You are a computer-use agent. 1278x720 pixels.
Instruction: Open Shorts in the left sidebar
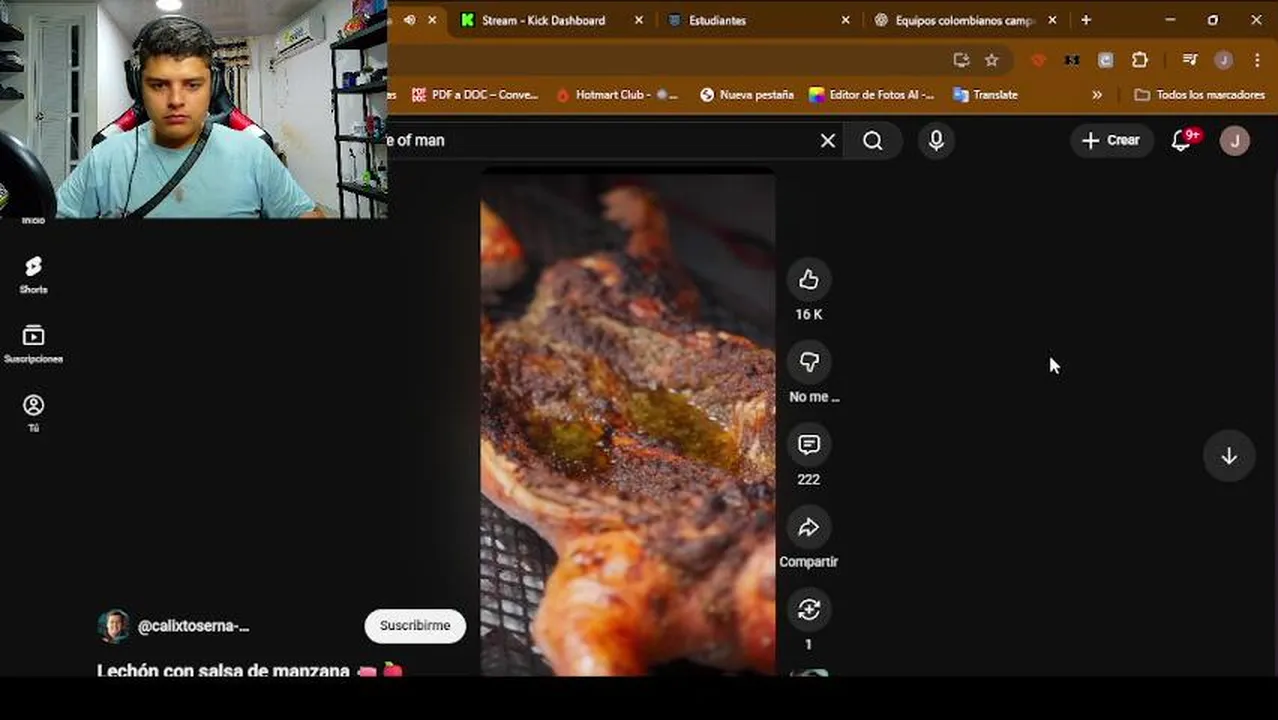(x=33, y=274)
